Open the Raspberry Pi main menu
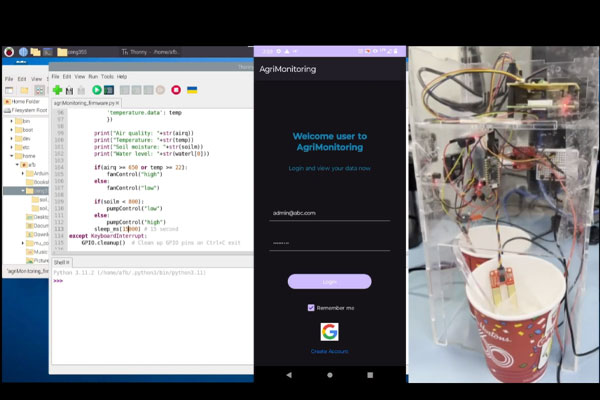The height and width of the screenshot is (400, 600). 9,52
